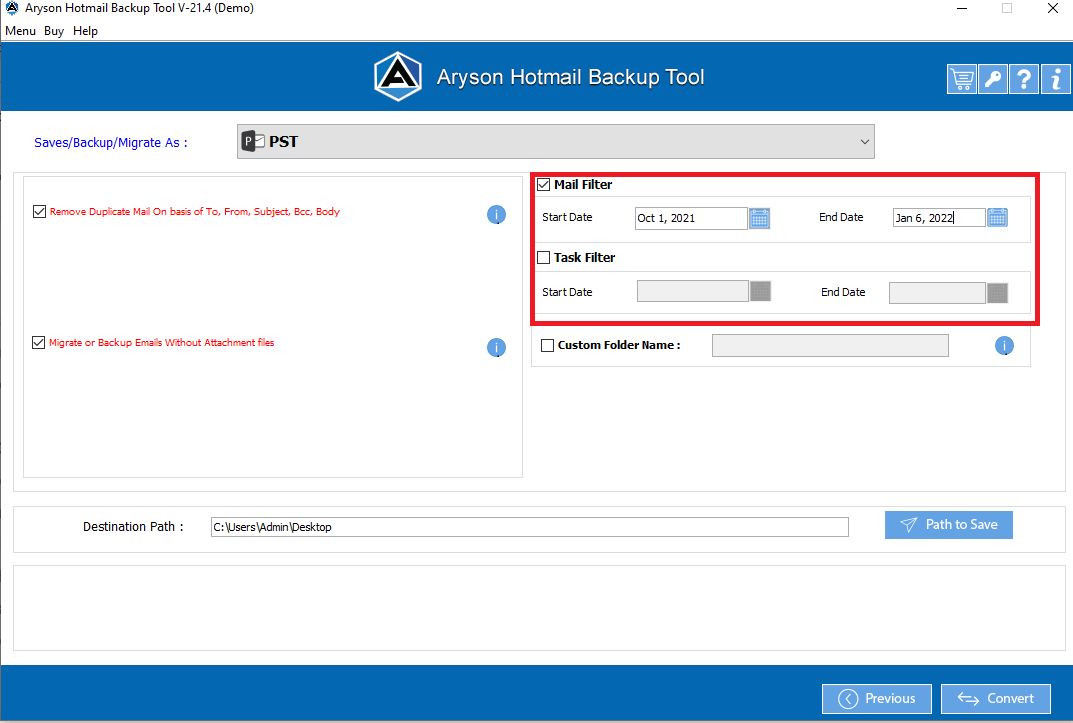This screenshot has height=723, width=1073.
Task: Click the Path to Save button
Action: (x=948, y=525)
